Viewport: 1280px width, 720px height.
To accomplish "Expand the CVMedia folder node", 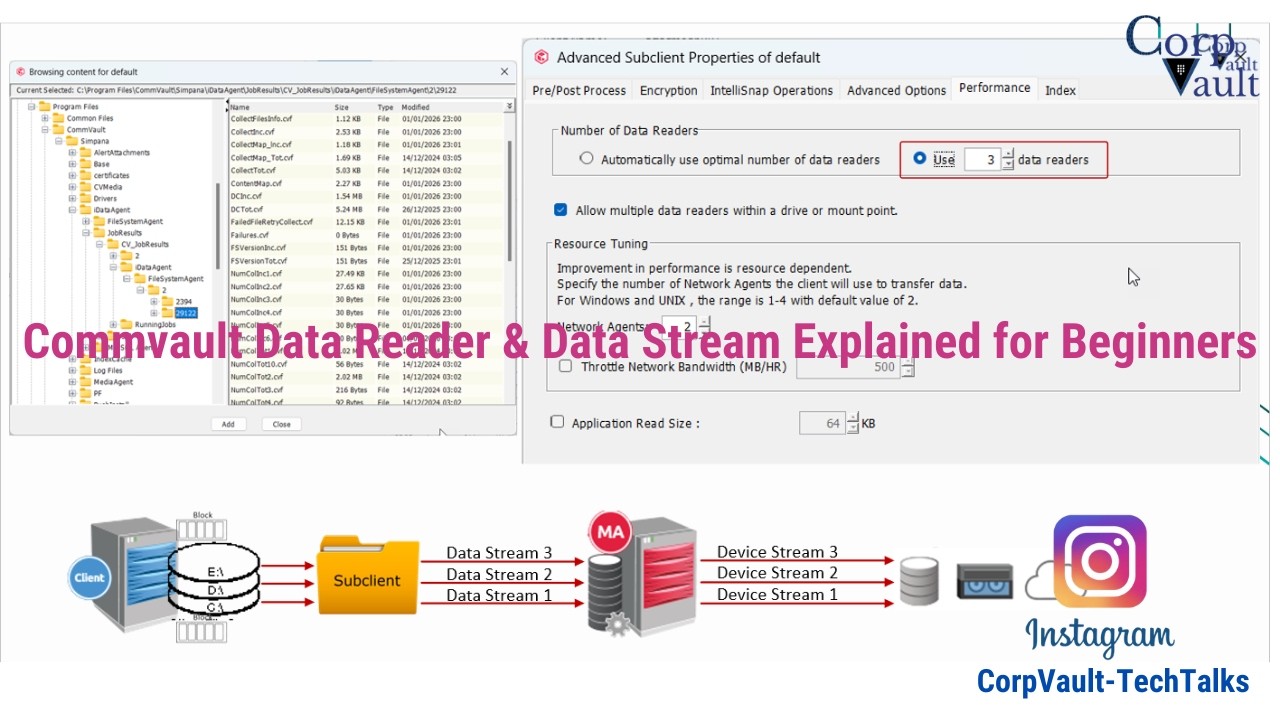I will point(72,187).
